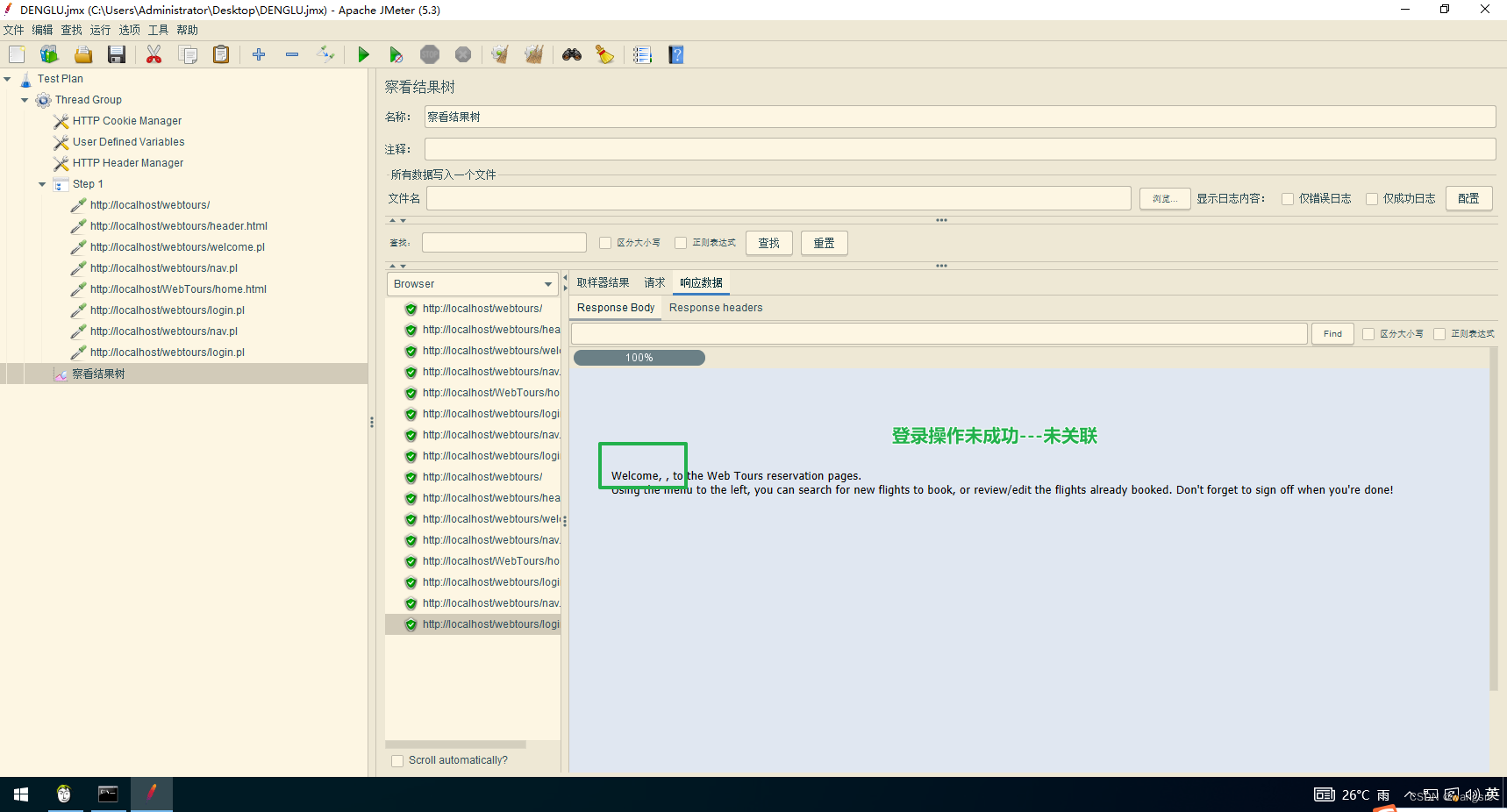Collapse the Step 1 tree node
This screenshot has width=1507, height=812.
click(x=42, y=184)
